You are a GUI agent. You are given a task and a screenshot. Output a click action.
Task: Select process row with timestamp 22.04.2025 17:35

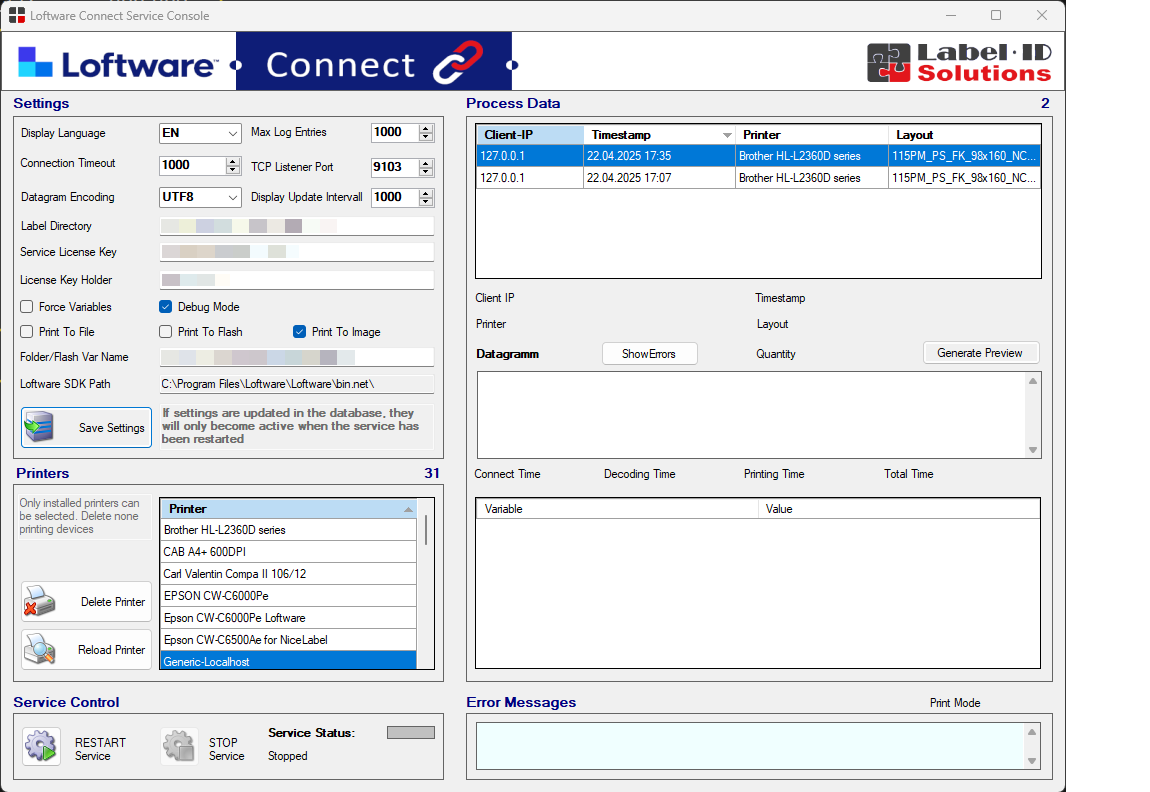tap(758, 156)
